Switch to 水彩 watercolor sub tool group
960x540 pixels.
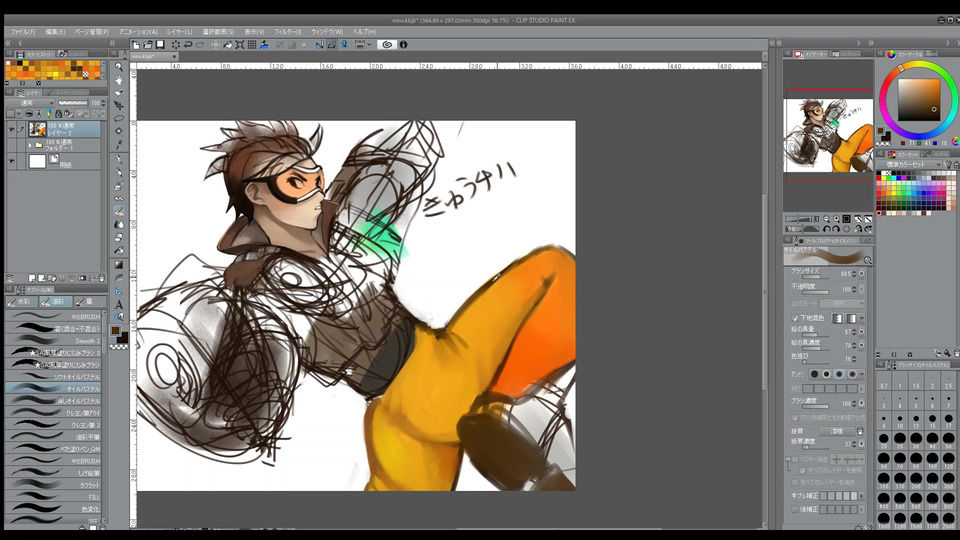21,302
